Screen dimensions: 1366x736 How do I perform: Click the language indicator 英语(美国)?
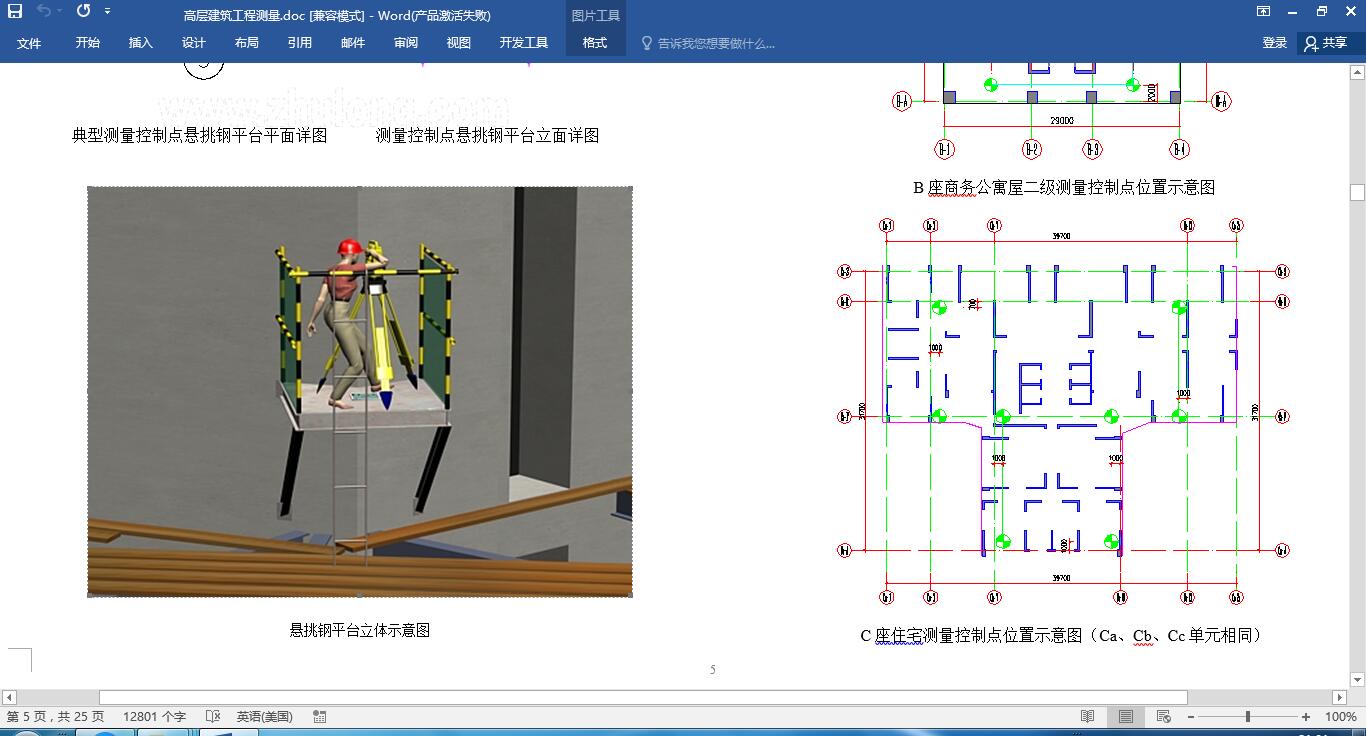tap(265, 716)
